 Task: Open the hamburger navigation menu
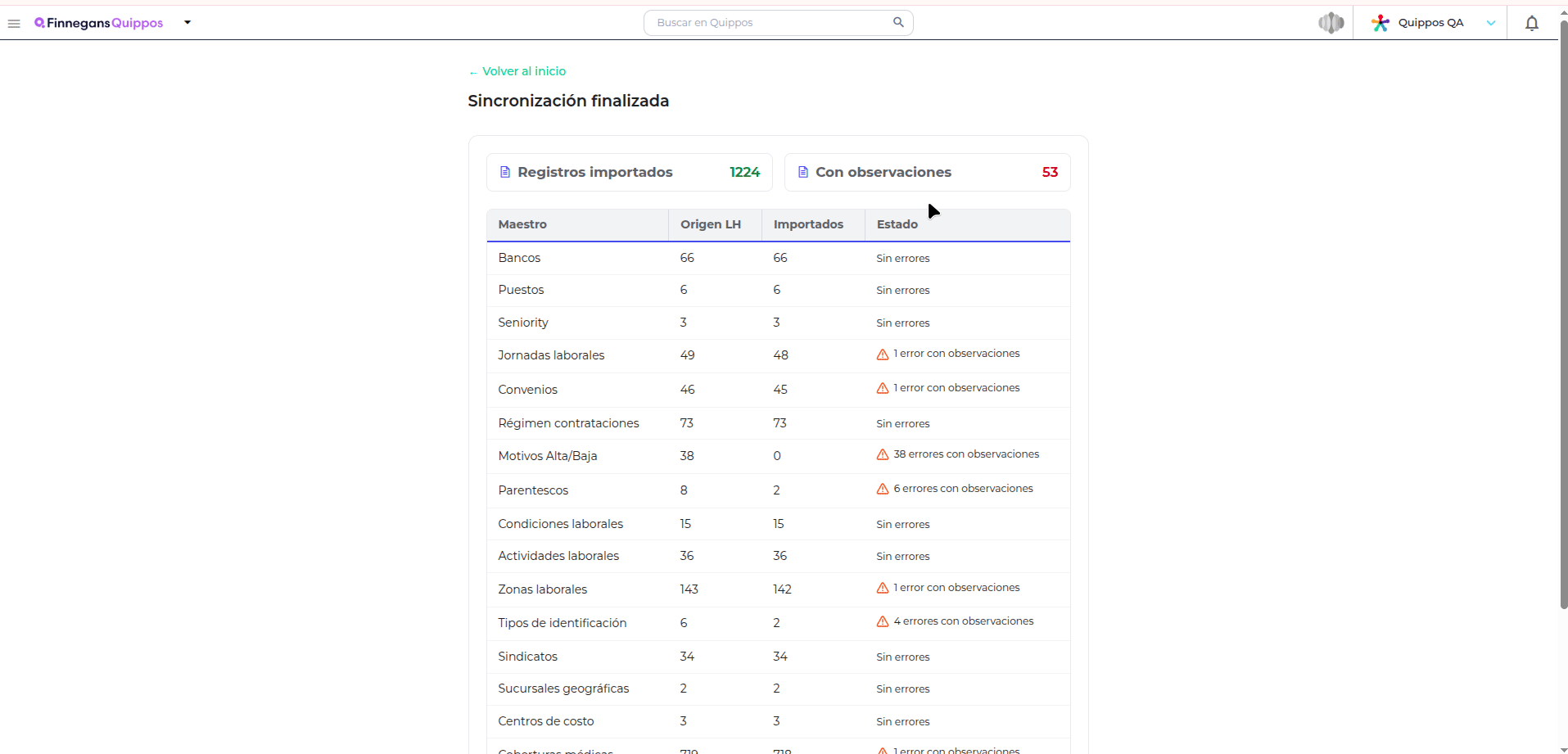[x=14, y=24]
